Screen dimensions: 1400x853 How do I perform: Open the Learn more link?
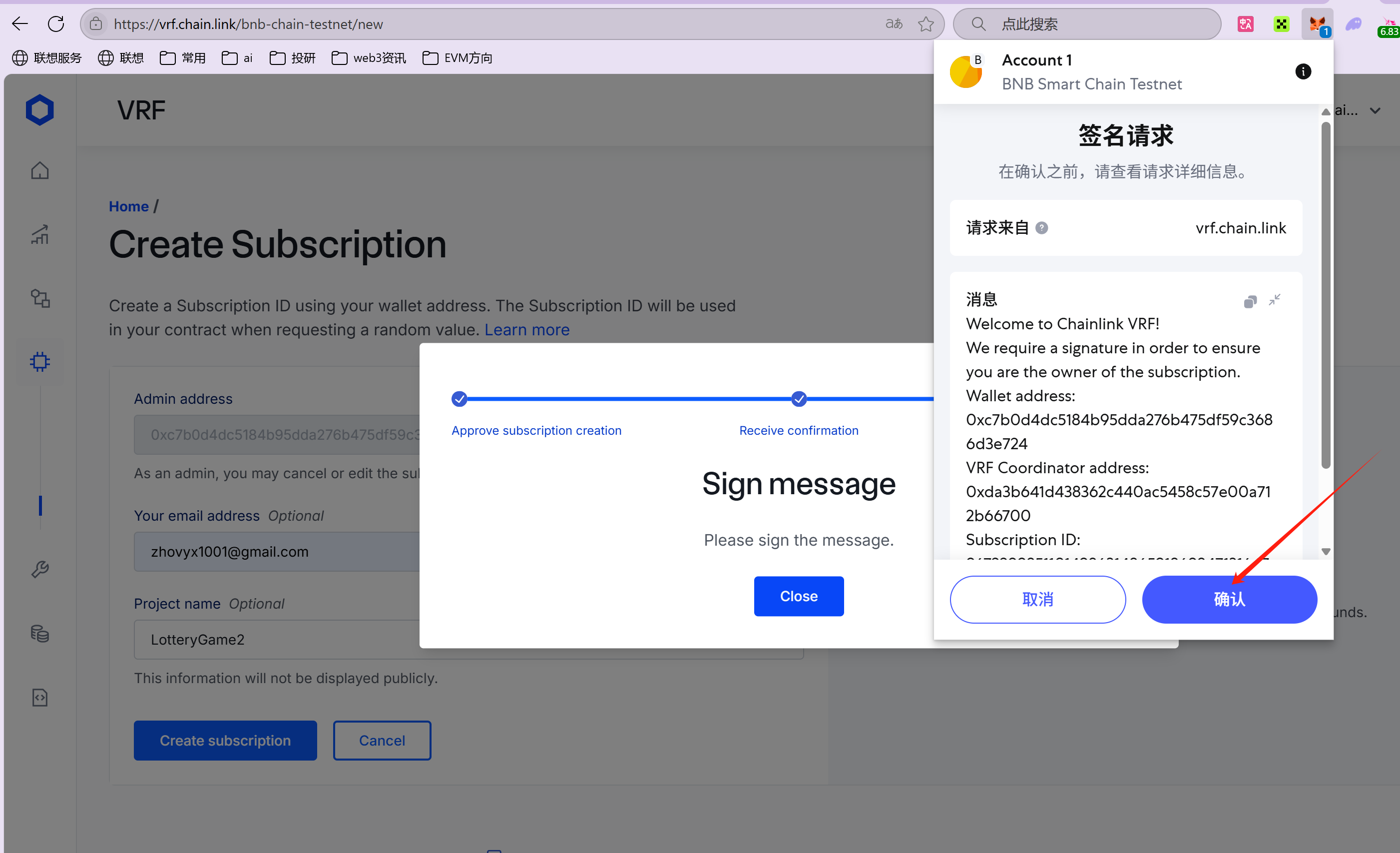pos(527,330)
